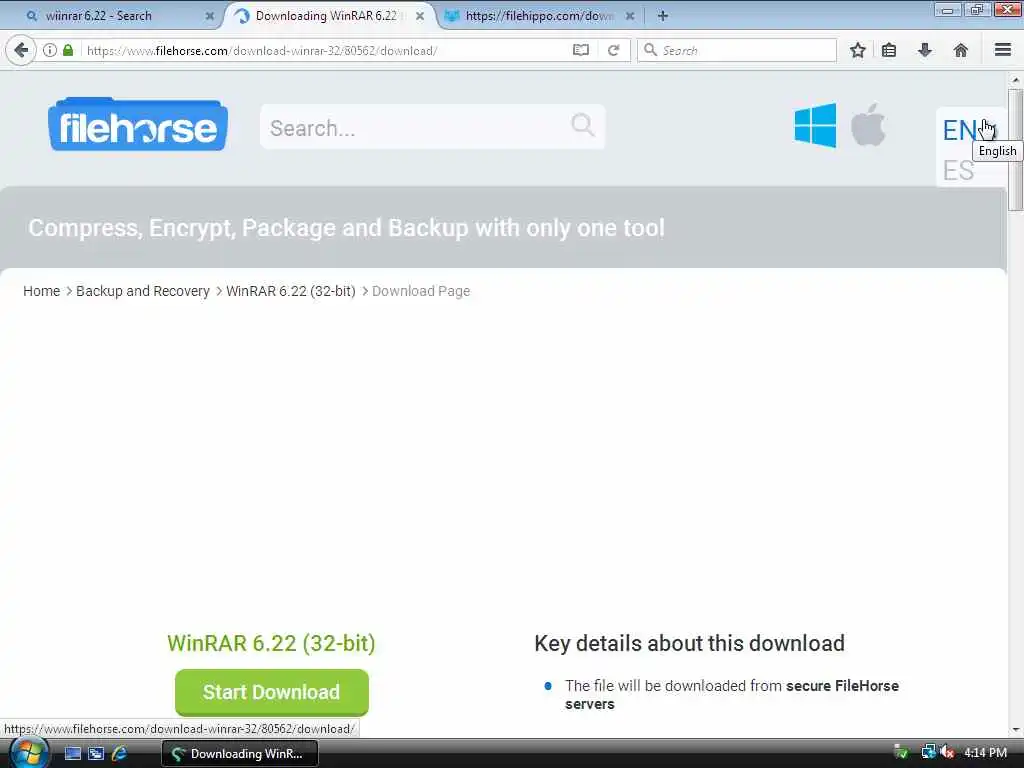Launch Internet Explorer from quick launch

coord(120,754)
